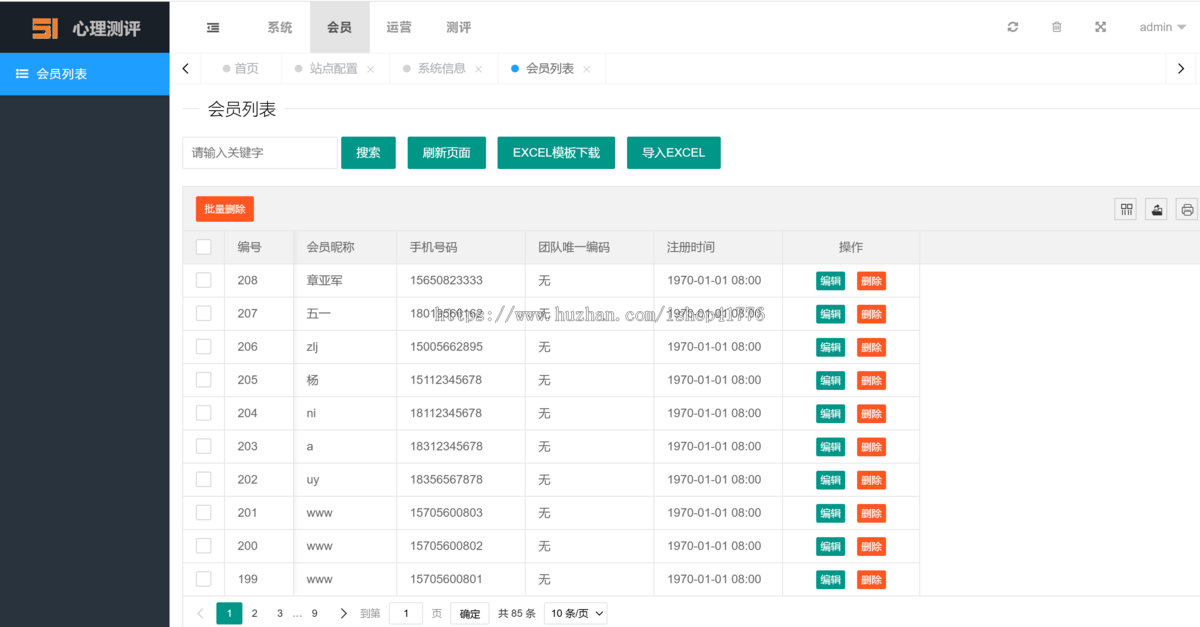The width and height of the screenshot is (1200, 627).
Task: Check the box for member 203
Action: click(204, 446)
